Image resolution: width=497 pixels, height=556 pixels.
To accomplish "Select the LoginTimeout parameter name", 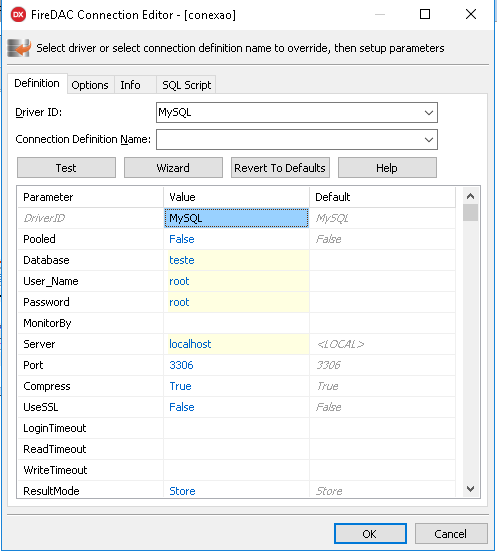I will tap(55, 428).
